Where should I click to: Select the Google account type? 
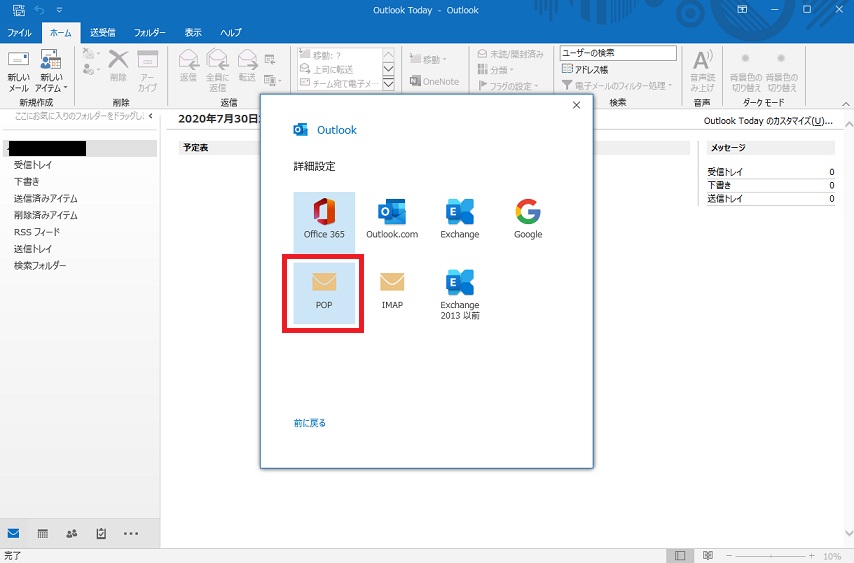(x=528, y=219)
